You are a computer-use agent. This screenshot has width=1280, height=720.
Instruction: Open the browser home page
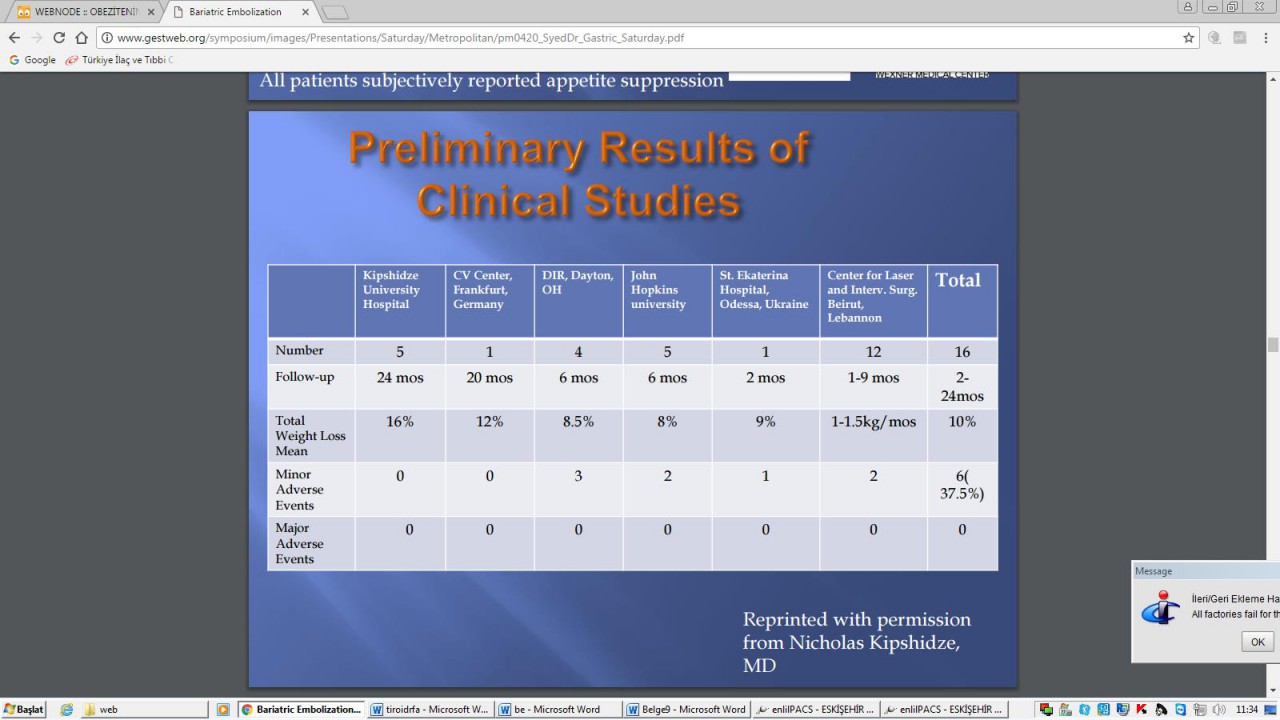click(x=82, y=38)
